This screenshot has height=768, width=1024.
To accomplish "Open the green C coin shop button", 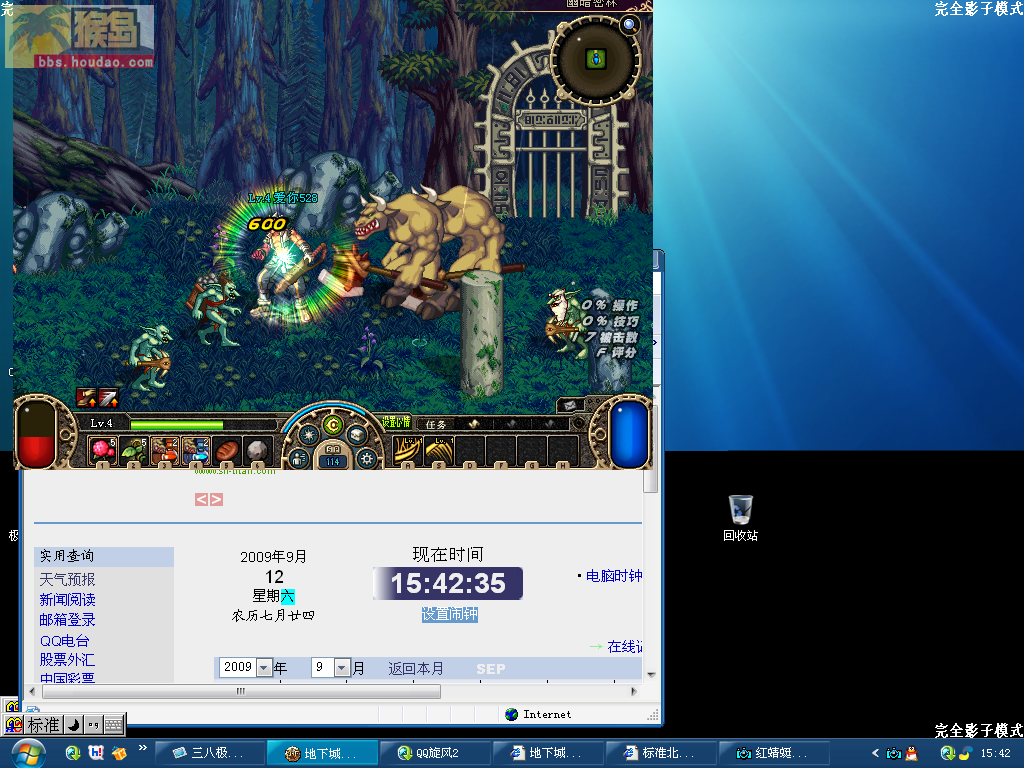I will pyautogui.click(x=333, y=425).
